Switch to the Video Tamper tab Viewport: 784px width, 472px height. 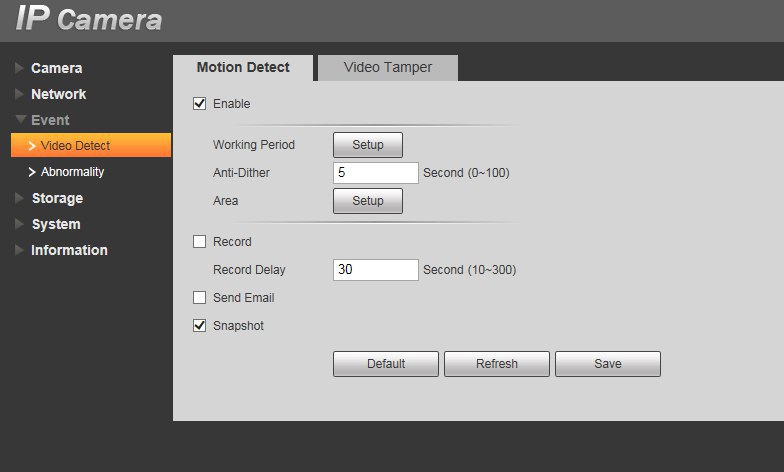[x=388, y=68]
